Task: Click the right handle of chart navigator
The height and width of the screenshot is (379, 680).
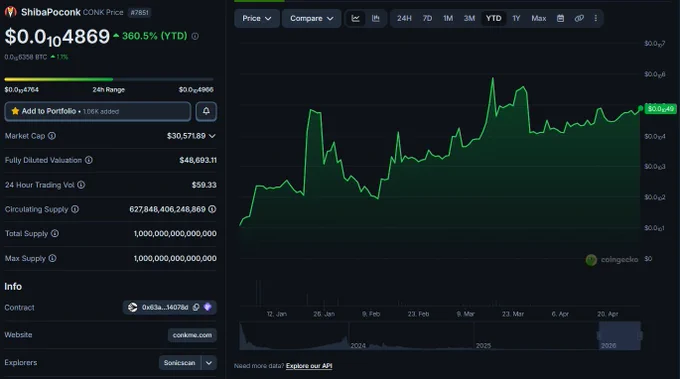Action: point(640,336)
